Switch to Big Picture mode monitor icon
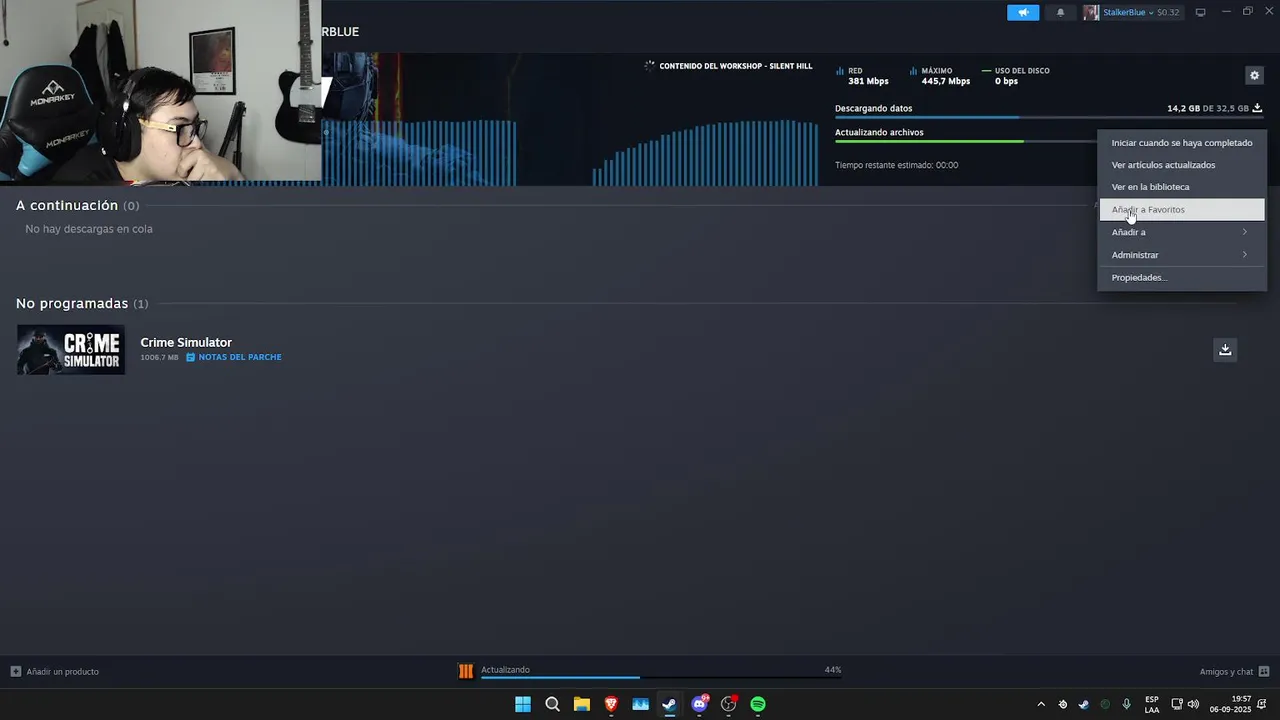1280x720 pixels. [1201, 12]
